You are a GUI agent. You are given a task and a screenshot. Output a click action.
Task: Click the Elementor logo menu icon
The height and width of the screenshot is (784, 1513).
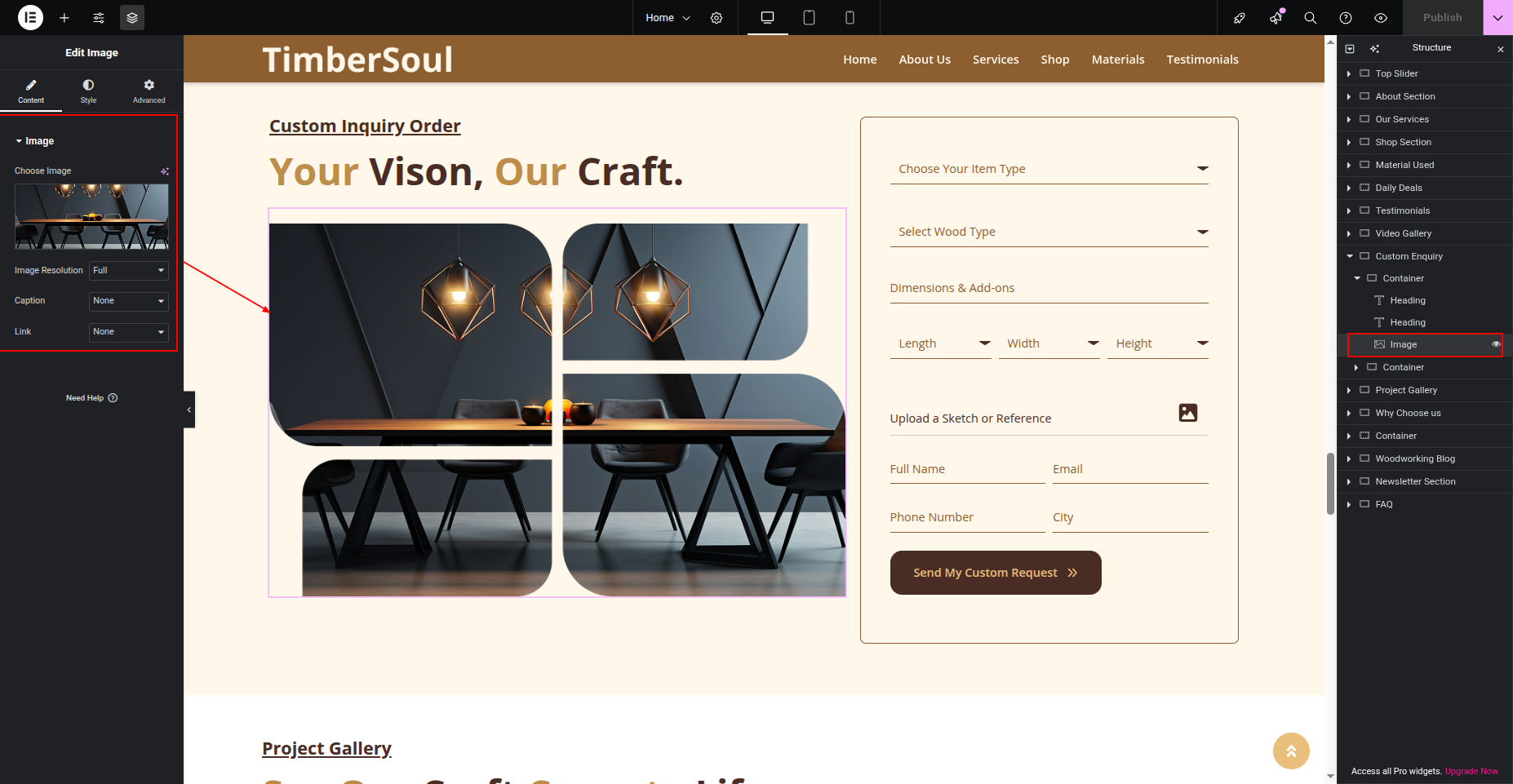pyautogui.click(x=30, y=17)
